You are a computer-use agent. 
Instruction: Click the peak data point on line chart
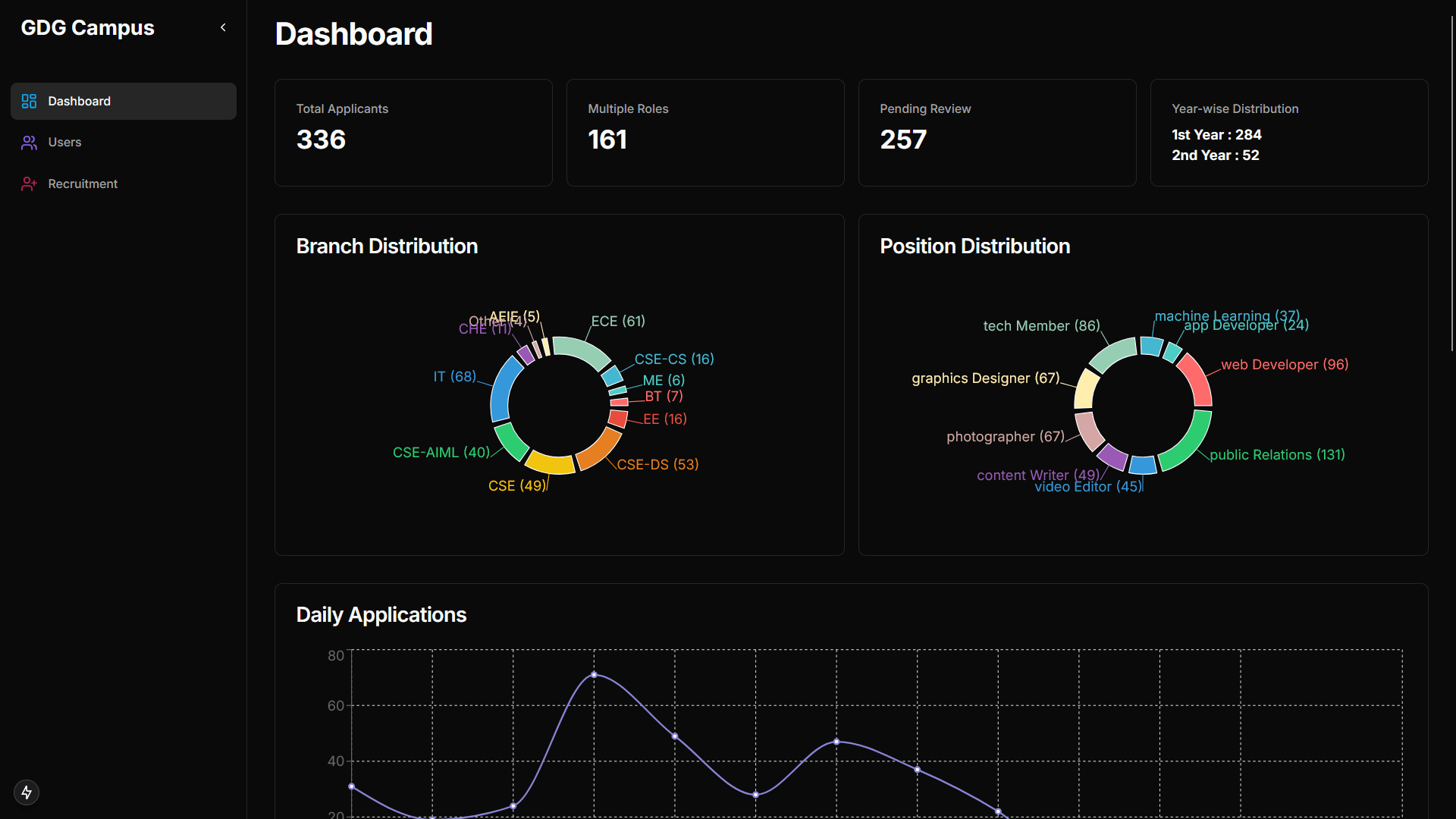click(x=594, y=674)
